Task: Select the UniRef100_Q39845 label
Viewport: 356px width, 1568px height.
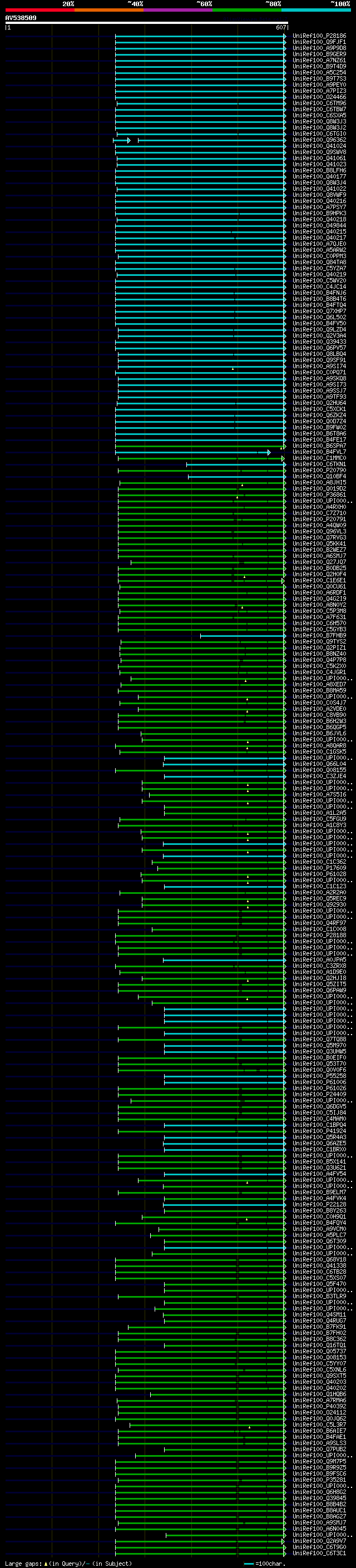Action: (x=319, y=1498)
